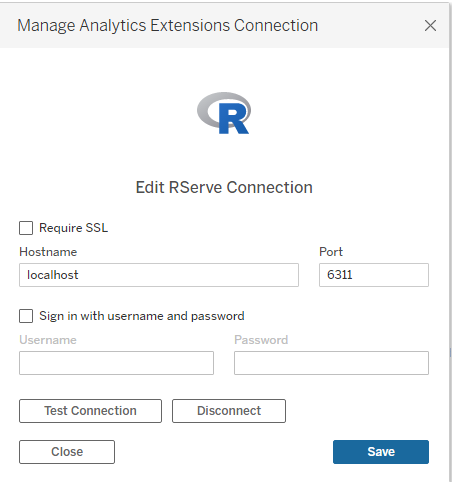Click the Disconnect button
This screenshot has height=482, width=452.
tap(229, 411)
